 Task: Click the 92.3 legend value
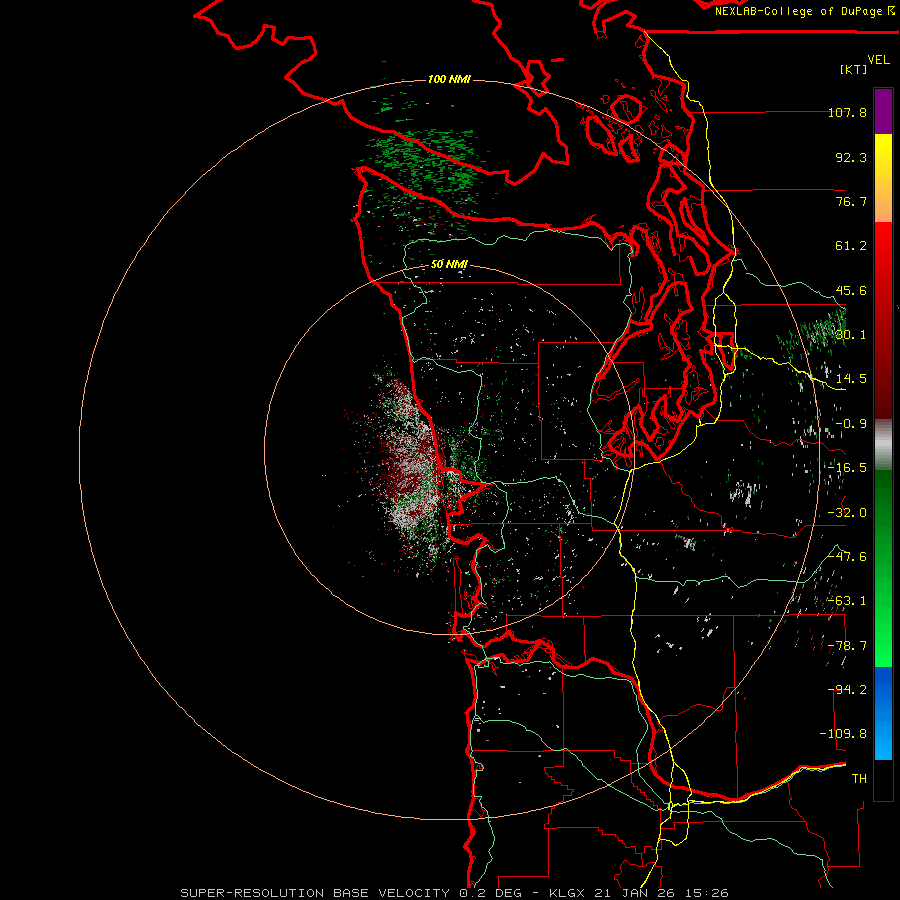pos(851,157)
